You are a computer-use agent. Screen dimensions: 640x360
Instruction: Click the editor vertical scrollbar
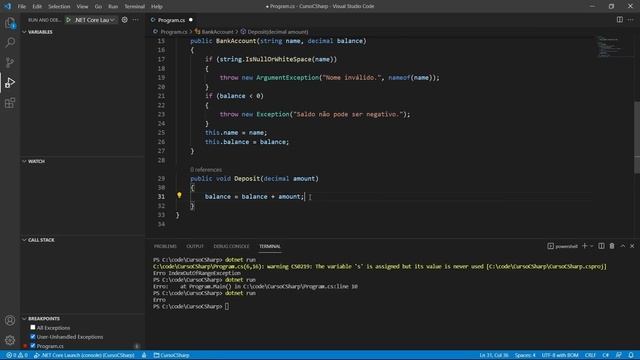pyautogui.click(x=637, y=137)
